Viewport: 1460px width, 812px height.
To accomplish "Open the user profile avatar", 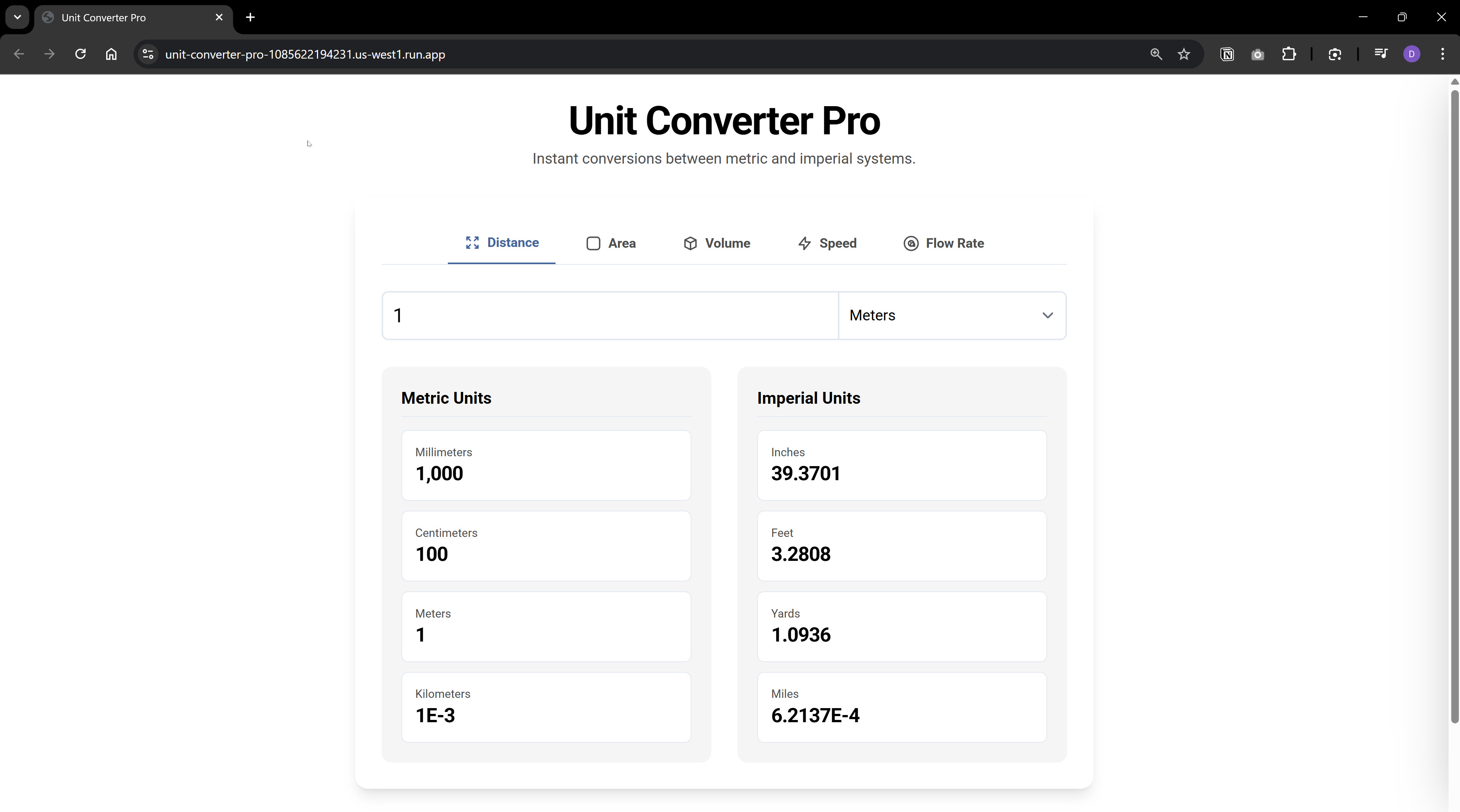I will pos(1411,54).
